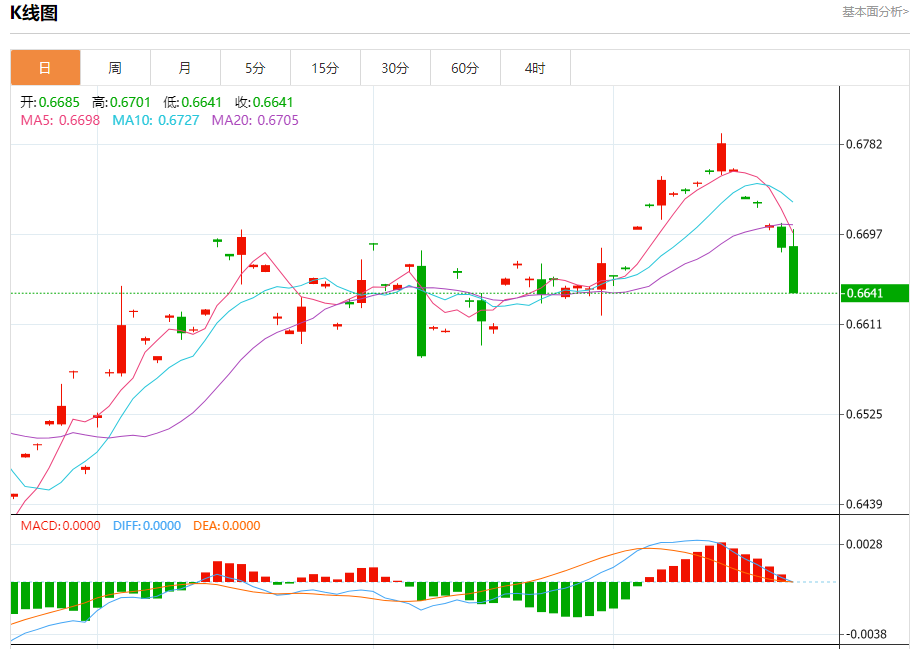Click the MA10: 0.6727 indicator label
This screenshot has height=649, width=917.
pyautogui.click(x=156, y=120)
